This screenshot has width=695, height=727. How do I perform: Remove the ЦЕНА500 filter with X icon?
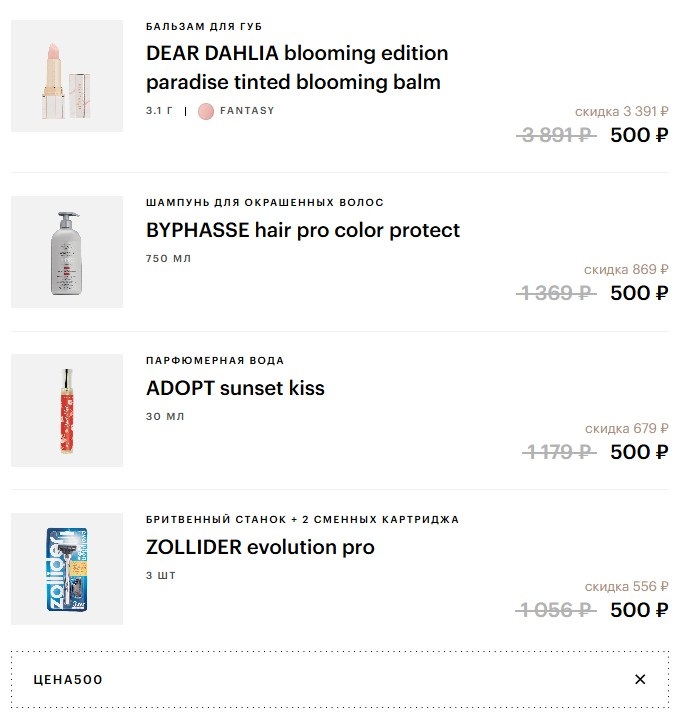click(640, 680)
